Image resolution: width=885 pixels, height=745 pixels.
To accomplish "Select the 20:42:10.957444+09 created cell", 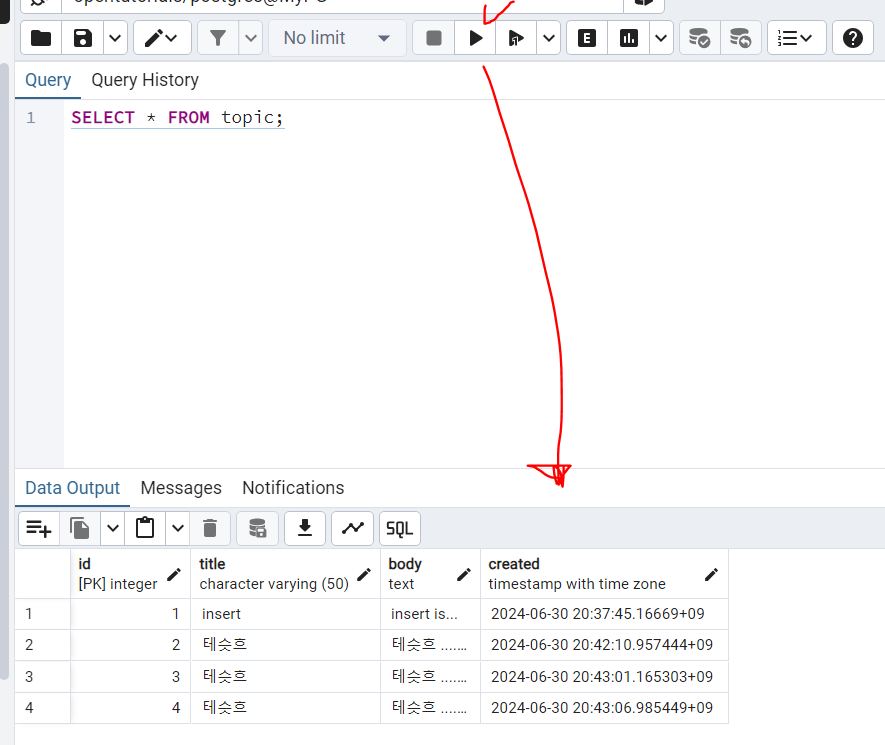I will 604,645.
